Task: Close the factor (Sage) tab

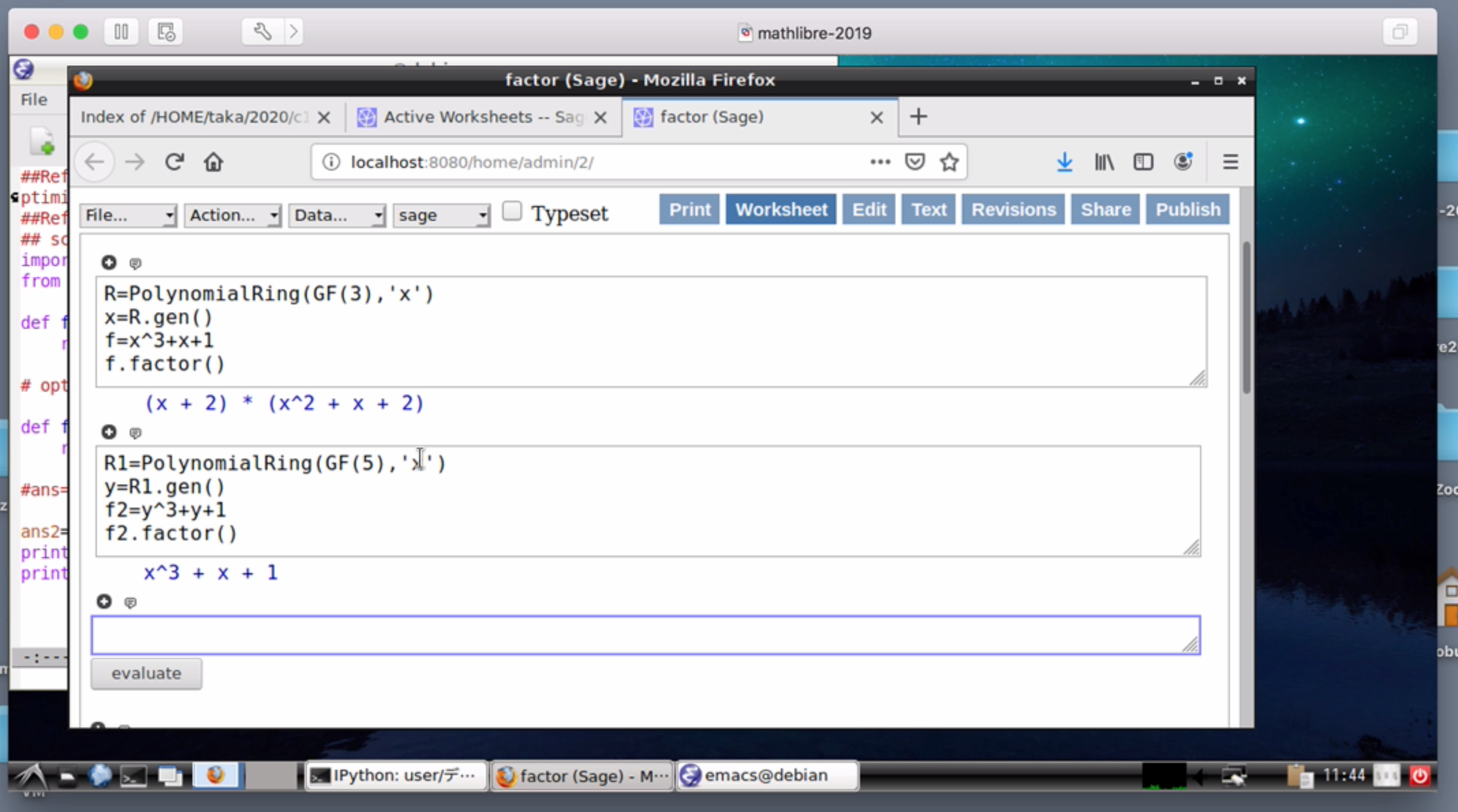Action: pos(877,117)
